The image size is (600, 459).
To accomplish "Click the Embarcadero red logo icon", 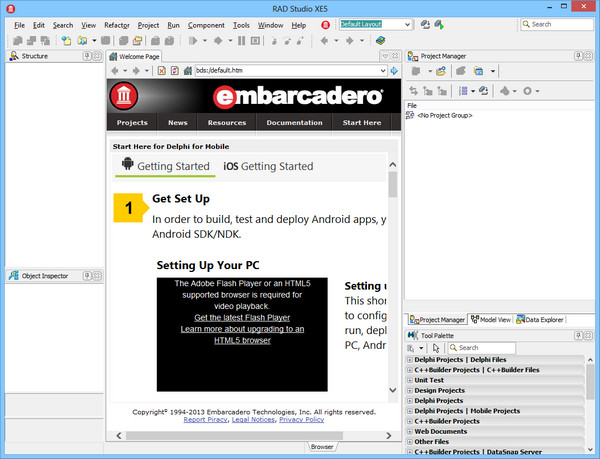I will point(124,96).
